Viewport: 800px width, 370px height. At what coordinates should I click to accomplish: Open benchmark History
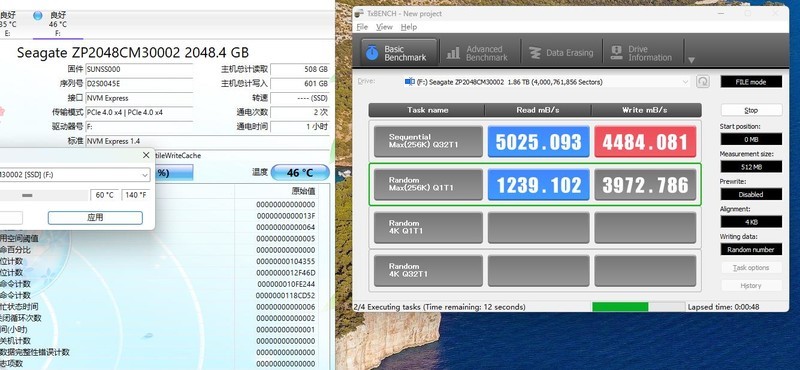(x=751, y=286)
